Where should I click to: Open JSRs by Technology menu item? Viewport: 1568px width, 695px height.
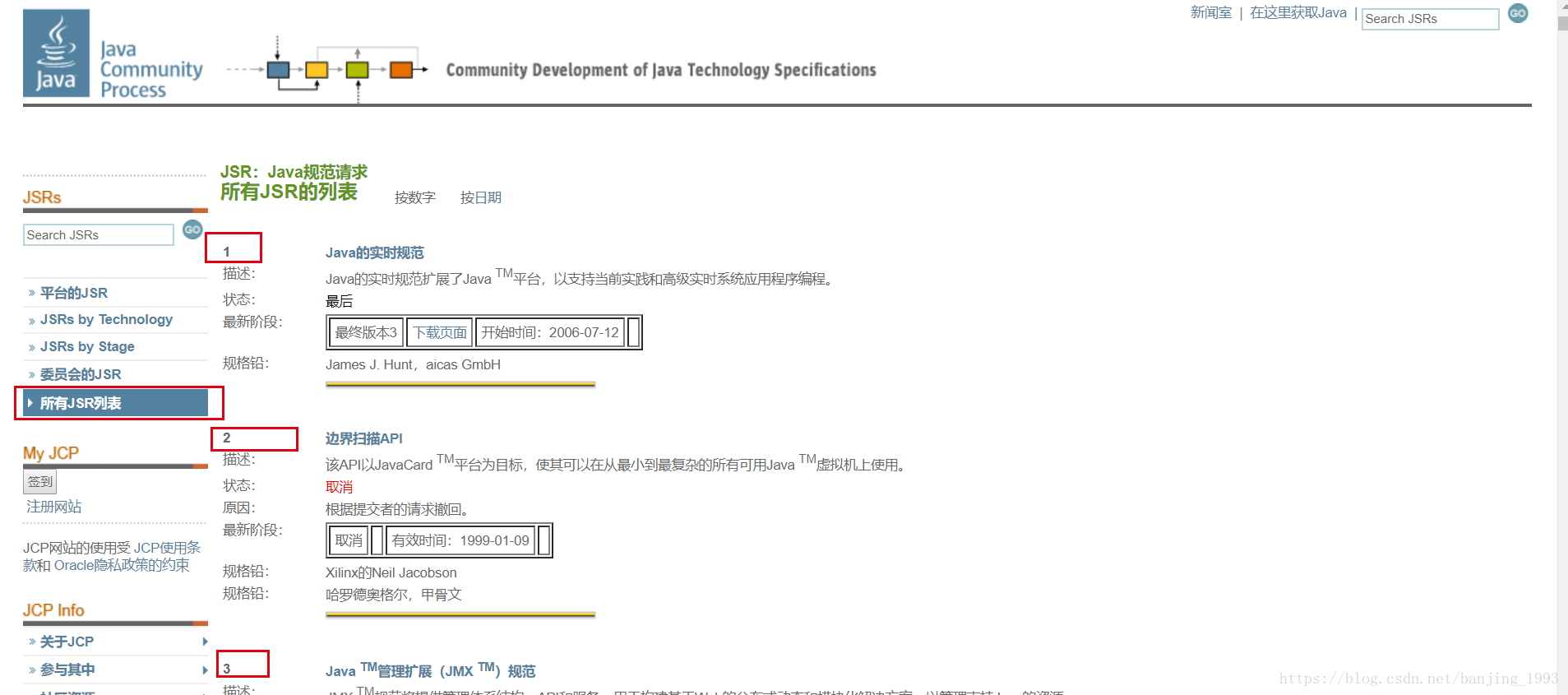[x=106, y=320]
